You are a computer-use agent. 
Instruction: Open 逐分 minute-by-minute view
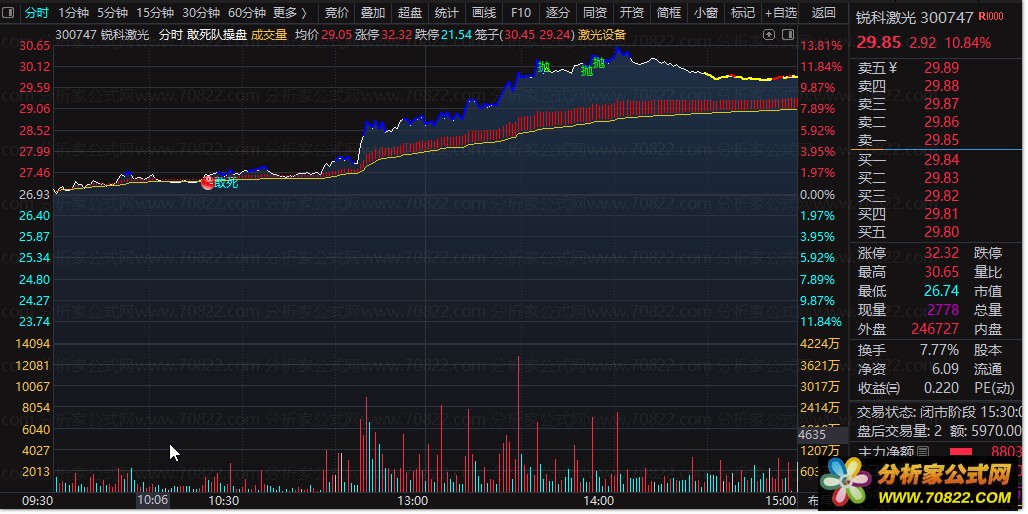coord(558,12)
